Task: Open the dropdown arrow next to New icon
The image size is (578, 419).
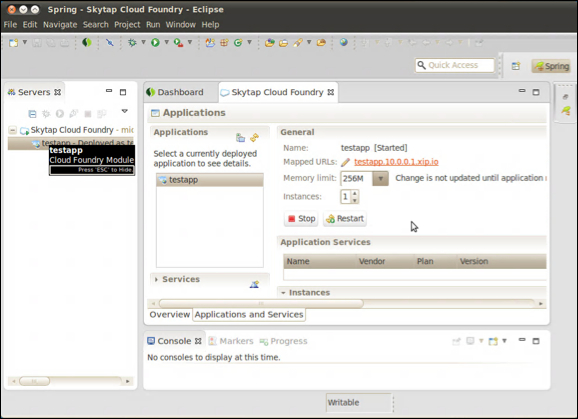Action: pos(25,42)
